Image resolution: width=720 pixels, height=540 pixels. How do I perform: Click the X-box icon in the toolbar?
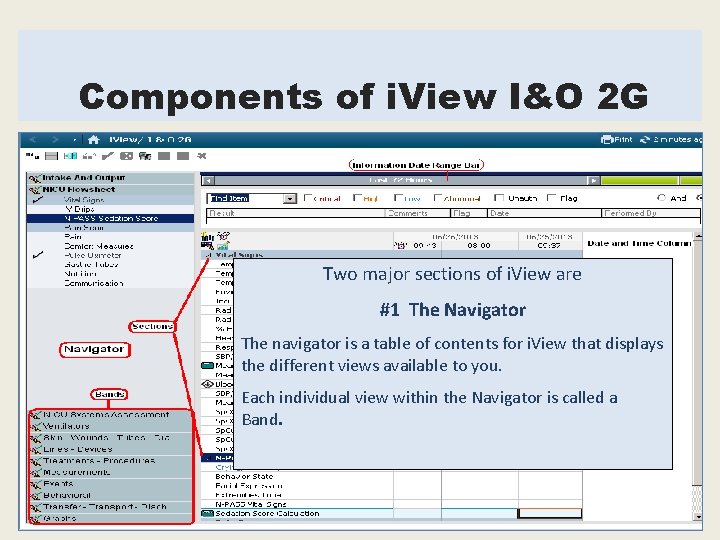pyautogui.click(x=126, y=156)
